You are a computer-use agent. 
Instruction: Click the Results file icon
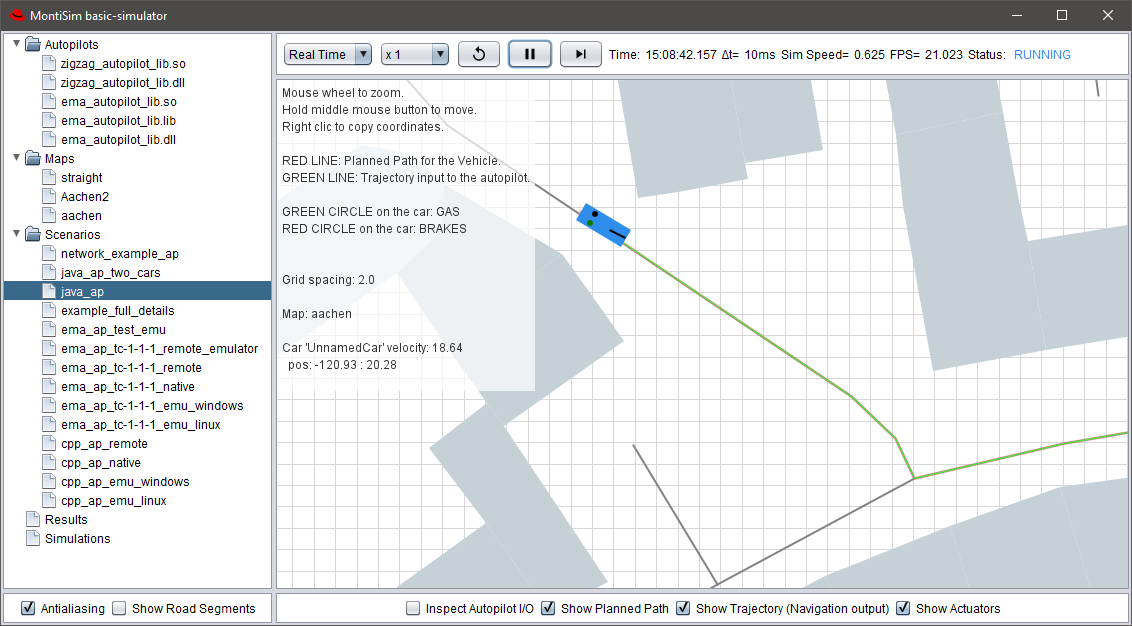pyautogui.click(x=33, y=520)
